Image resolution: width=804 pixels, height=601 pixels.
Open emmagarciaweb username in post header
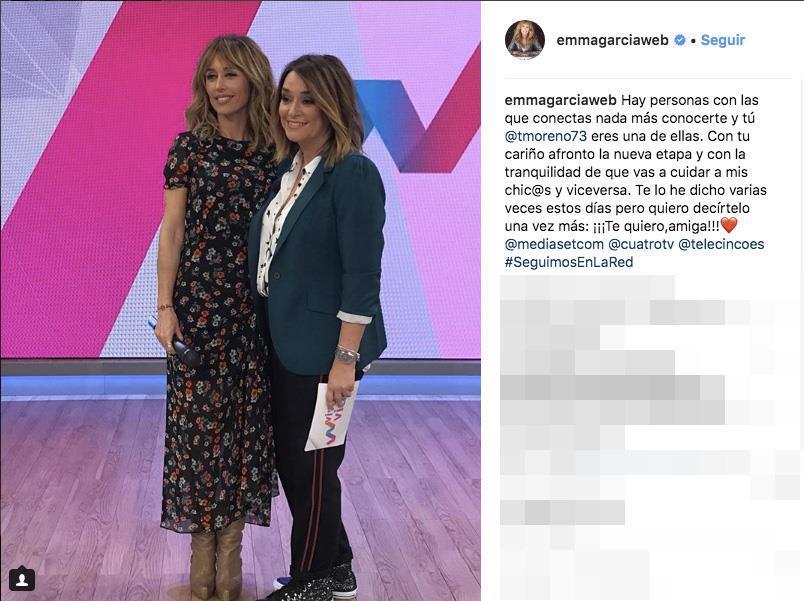(612, 40)
